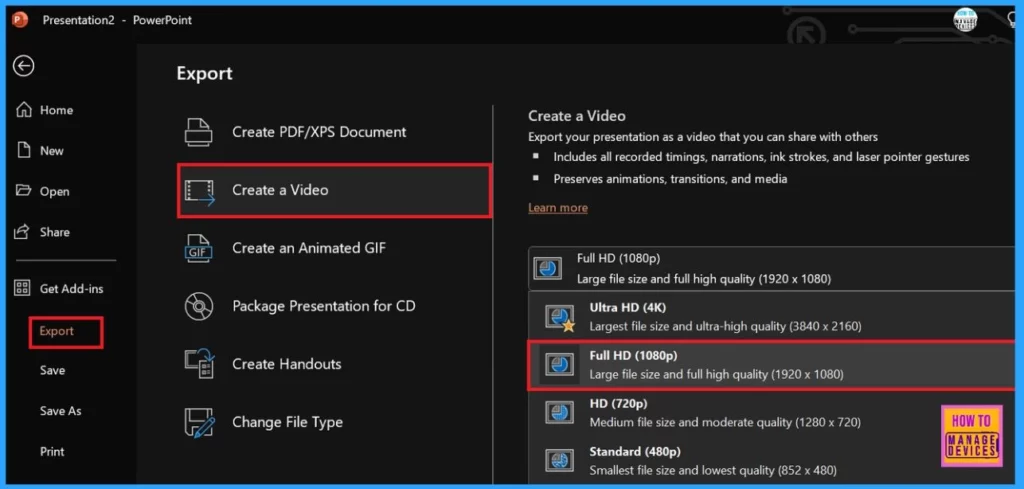1024x489 pixels.
Task: Click 'Includes all recorded timings' bullet text
Action: point(761,157)
